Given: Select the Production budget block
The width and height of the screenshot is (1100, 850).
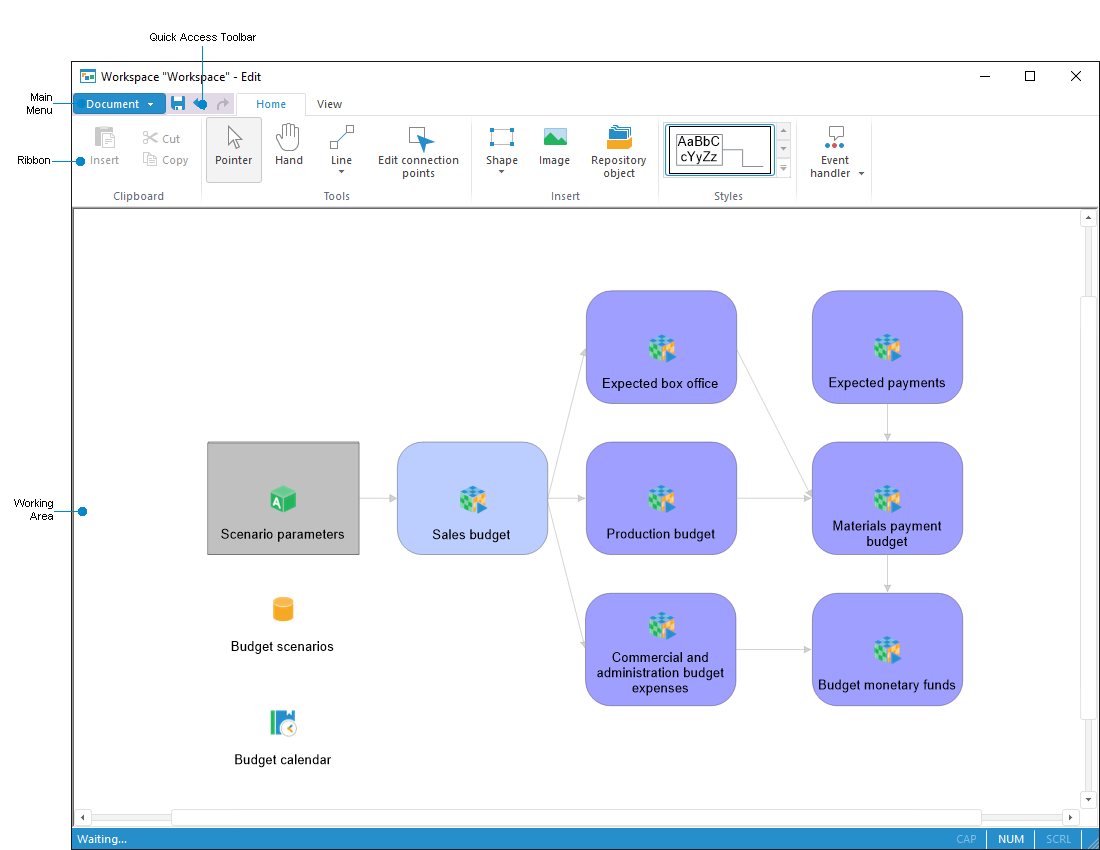Looking at the screenshot, I should pyautogui.click(x=661, y=498).
